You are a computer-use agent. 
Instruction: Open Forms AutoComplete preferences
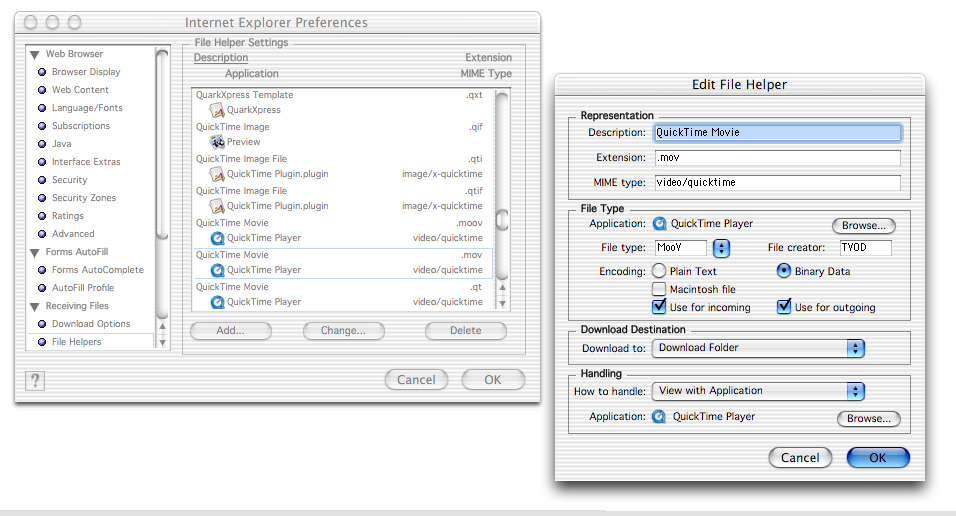[x=98, y=270]
